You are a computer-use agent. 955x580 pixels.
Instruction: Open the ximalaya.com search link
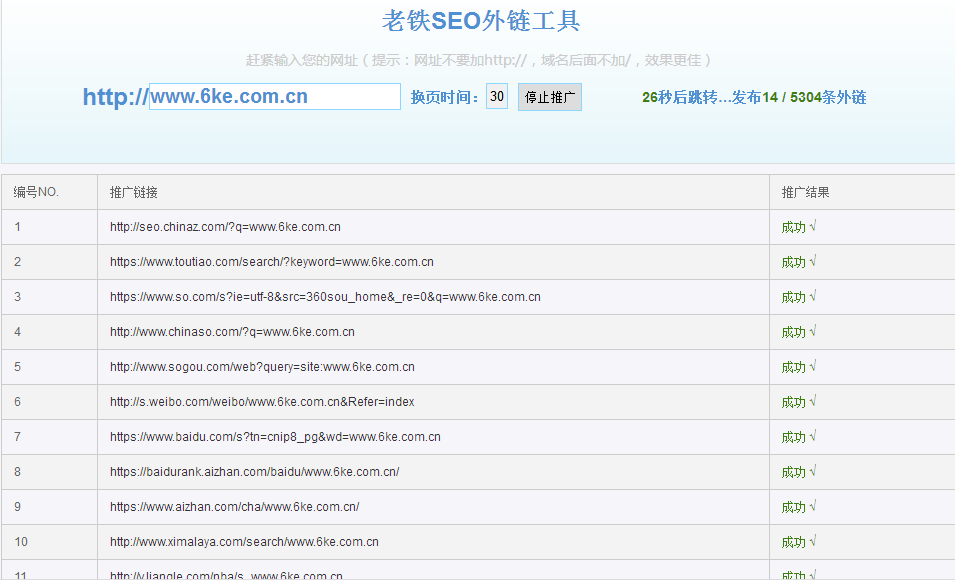point(244,542)
